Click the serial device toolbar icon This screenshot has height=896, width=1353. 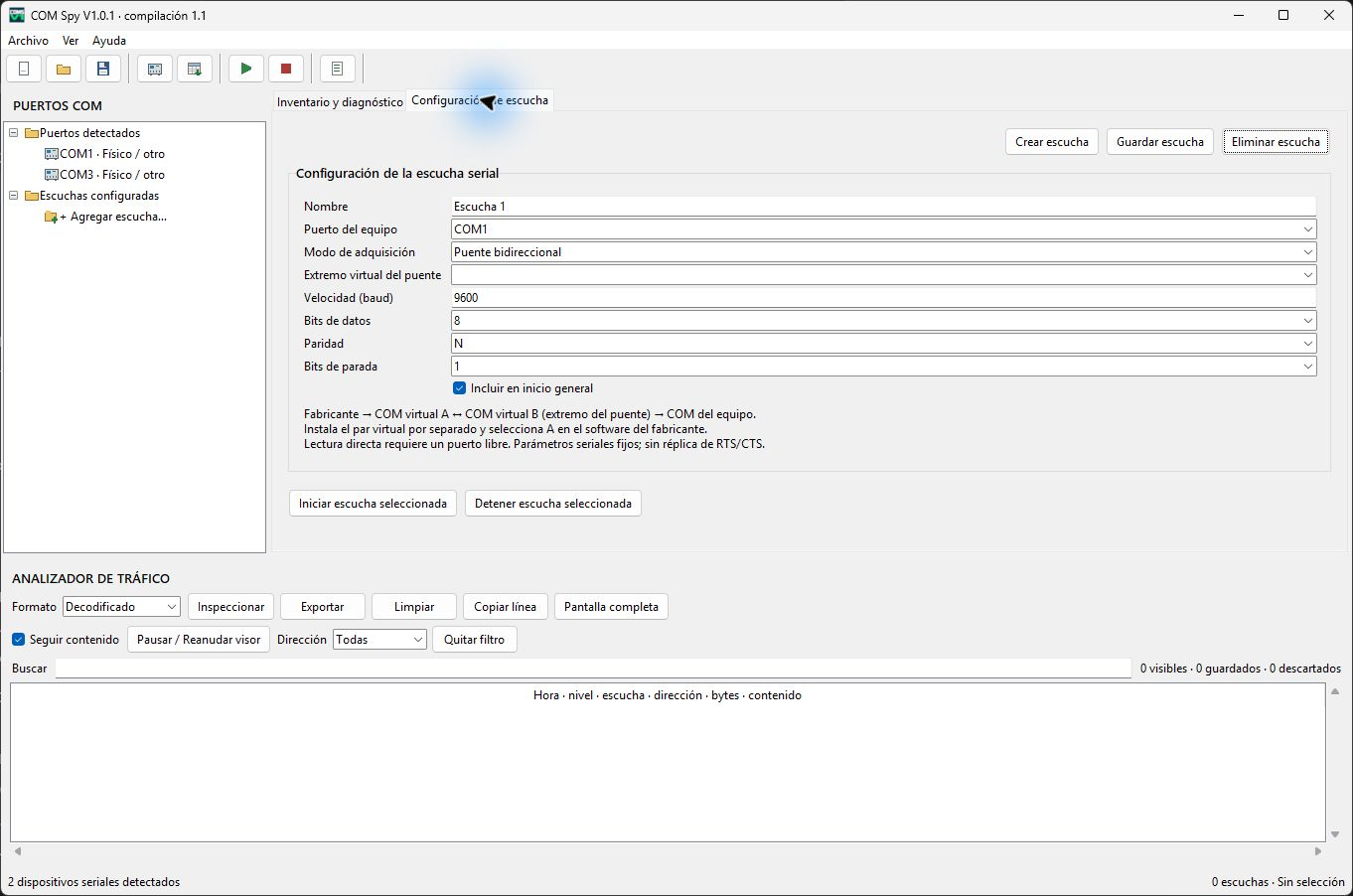(155, 69)
